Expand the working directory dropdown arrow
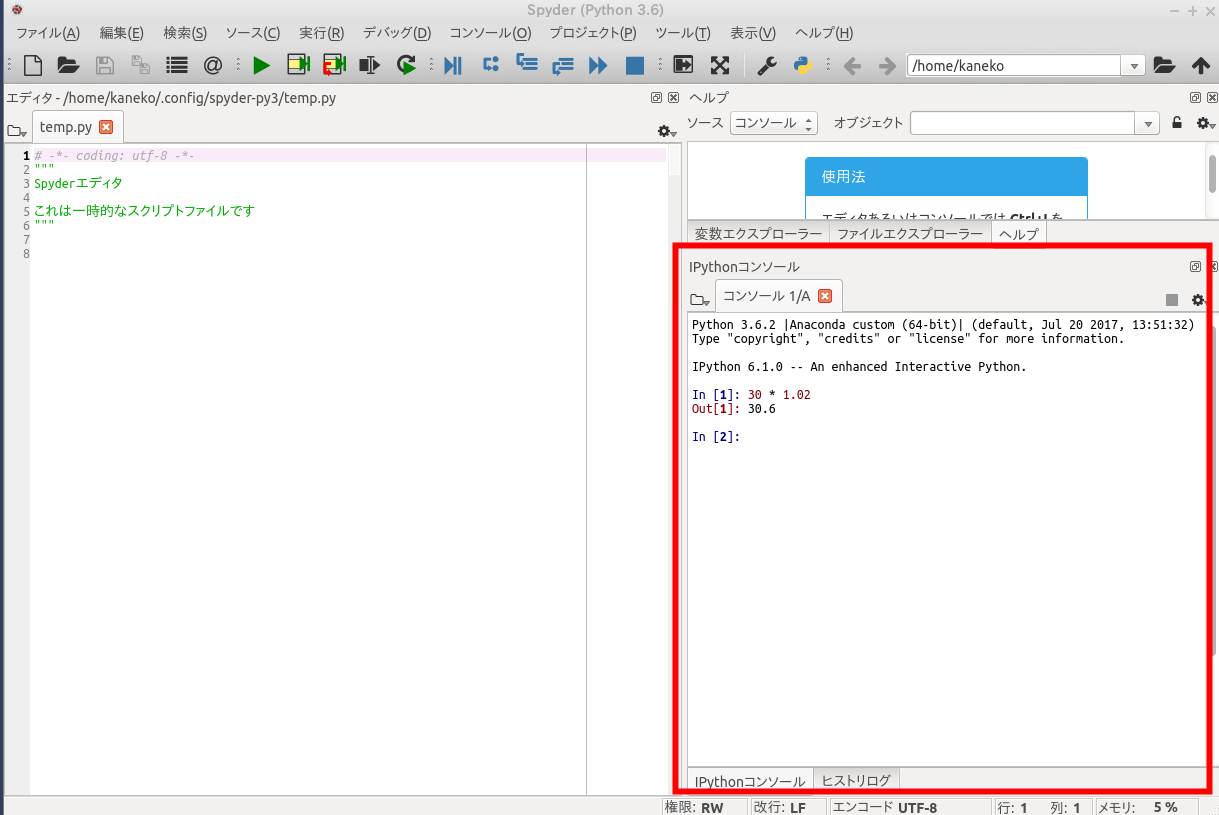The width and height of the screenshot is (1219, 815). [1134, 66]
